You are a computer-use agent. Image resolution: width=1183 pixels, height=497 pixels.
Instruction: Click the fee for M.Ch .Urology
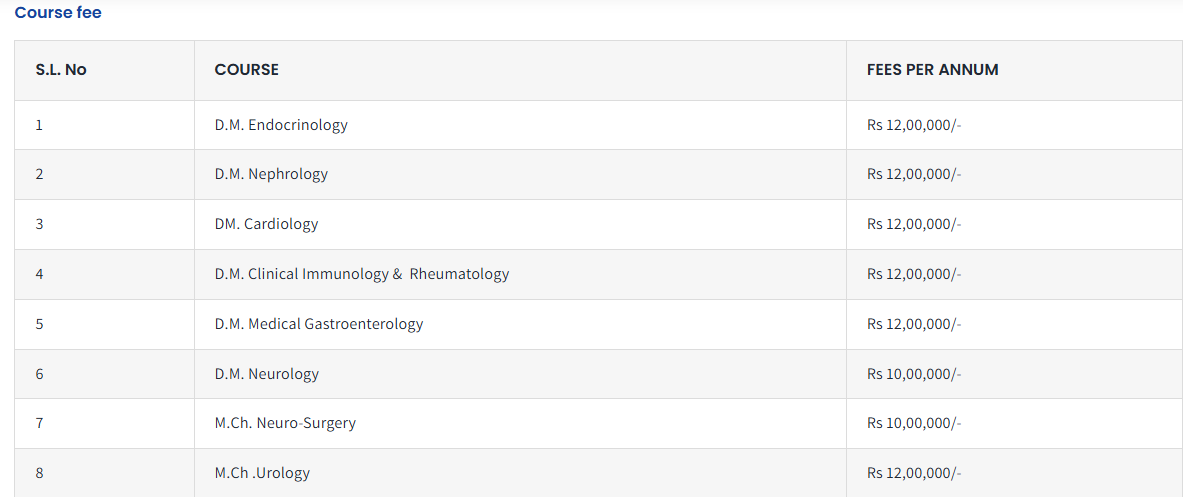913,473
